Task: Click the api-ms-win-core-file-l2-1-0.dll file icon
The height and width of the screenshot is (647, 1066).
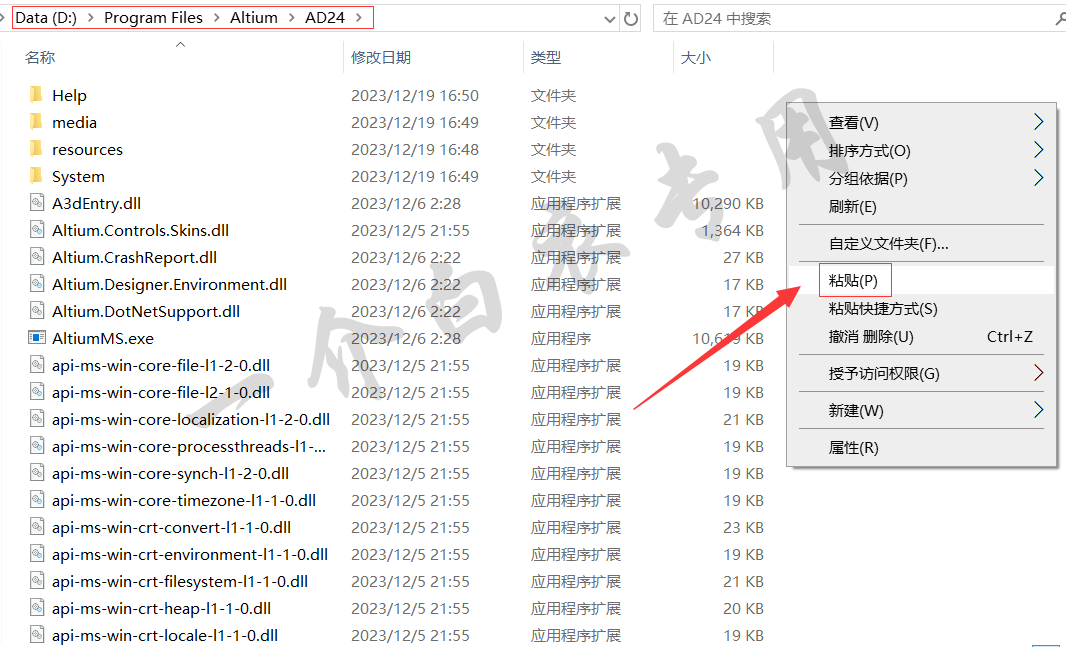Action: 37,391
